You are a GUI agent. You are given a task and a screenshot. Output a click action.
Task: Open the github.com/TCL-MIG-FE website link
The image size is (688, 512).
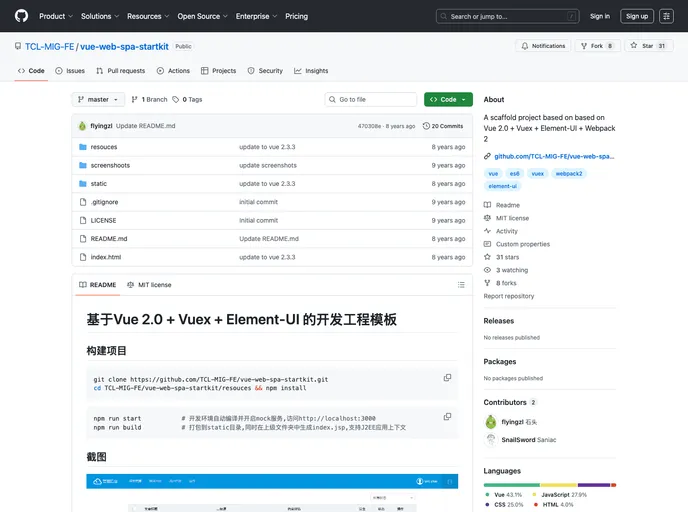coord(554,157)
